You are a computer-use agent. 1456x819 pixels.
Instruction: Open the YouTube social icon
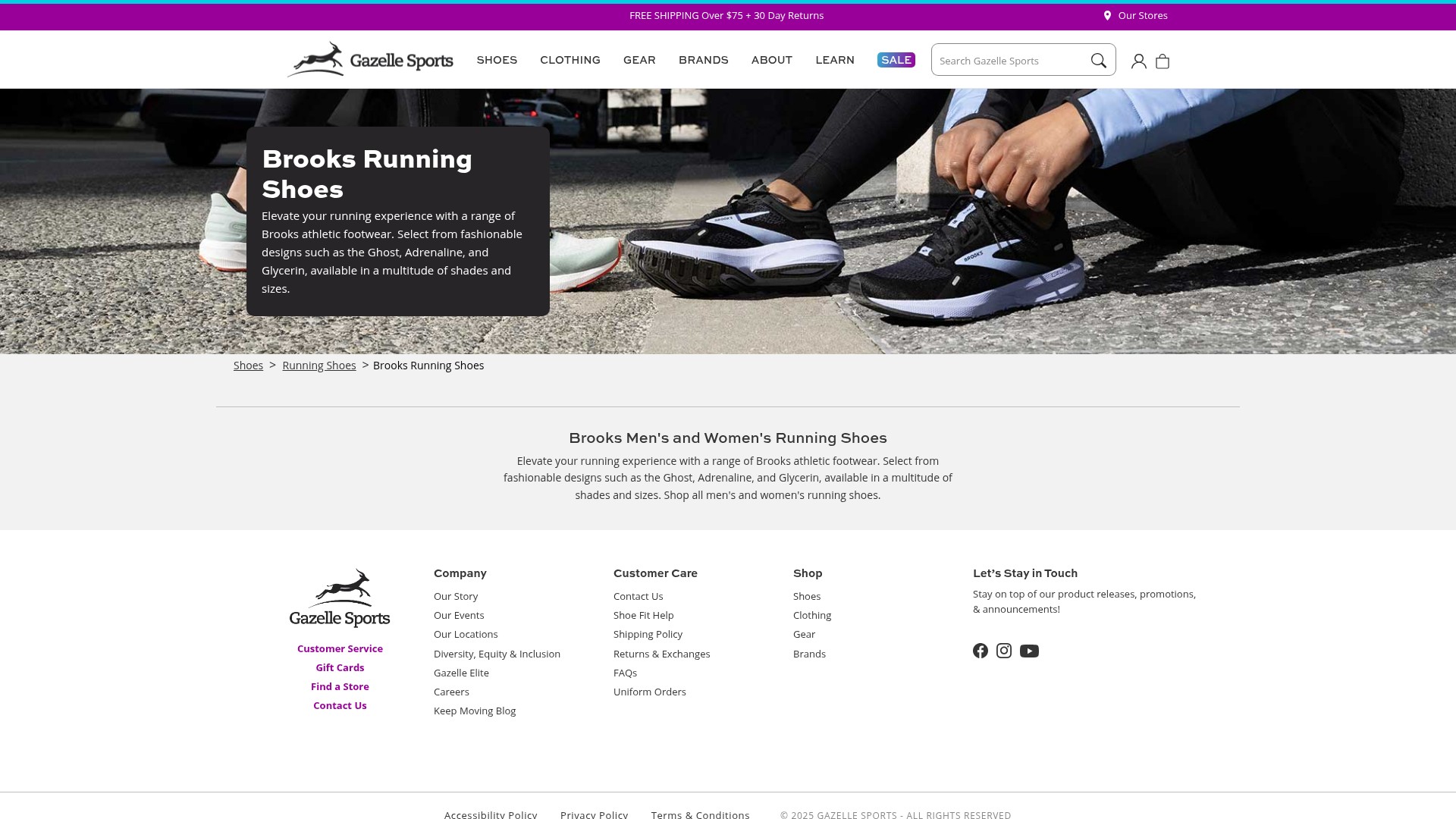coord(1029,651)
